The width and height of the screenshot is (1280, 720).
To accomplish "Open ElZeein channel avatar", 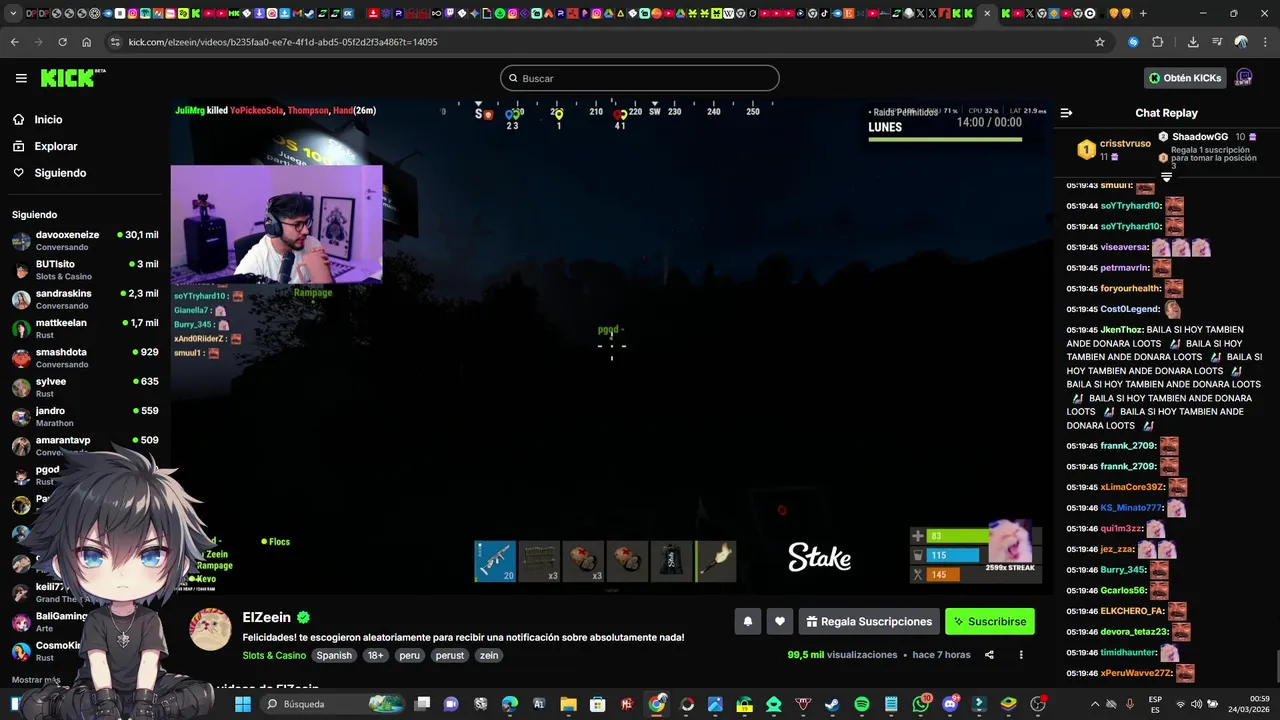I will click(x=211, y=630).
